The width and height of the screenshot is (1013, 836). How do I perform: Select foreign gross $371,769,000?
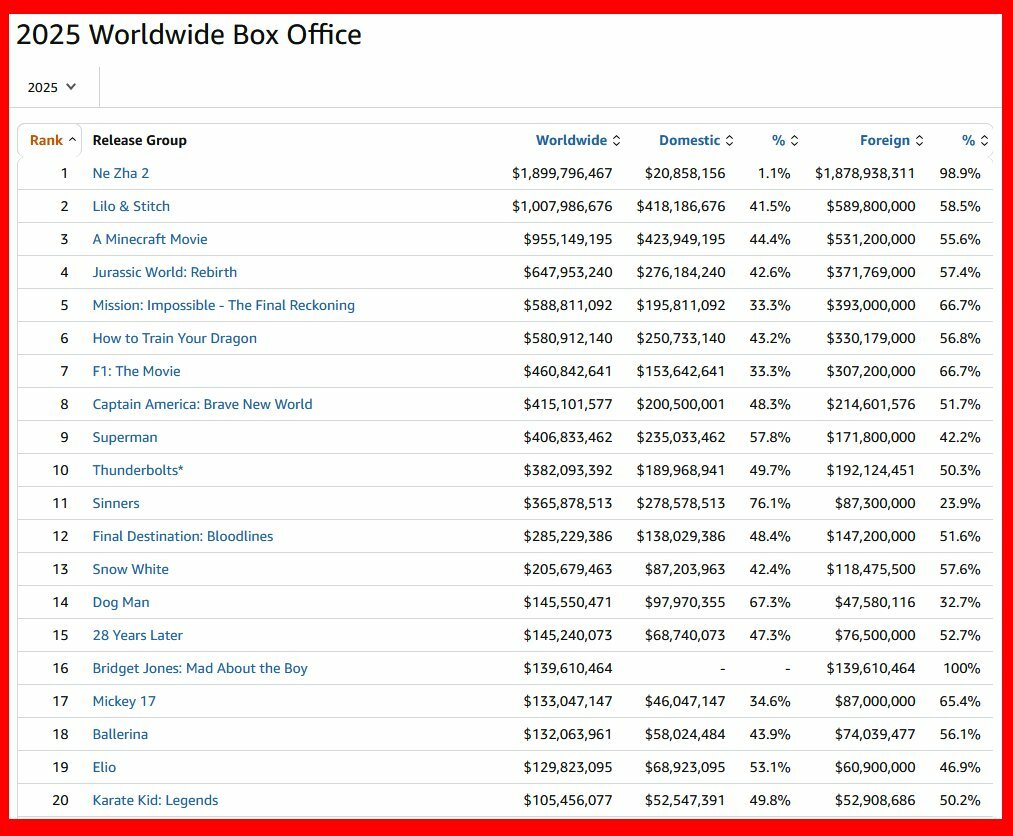tap(871, 272)
